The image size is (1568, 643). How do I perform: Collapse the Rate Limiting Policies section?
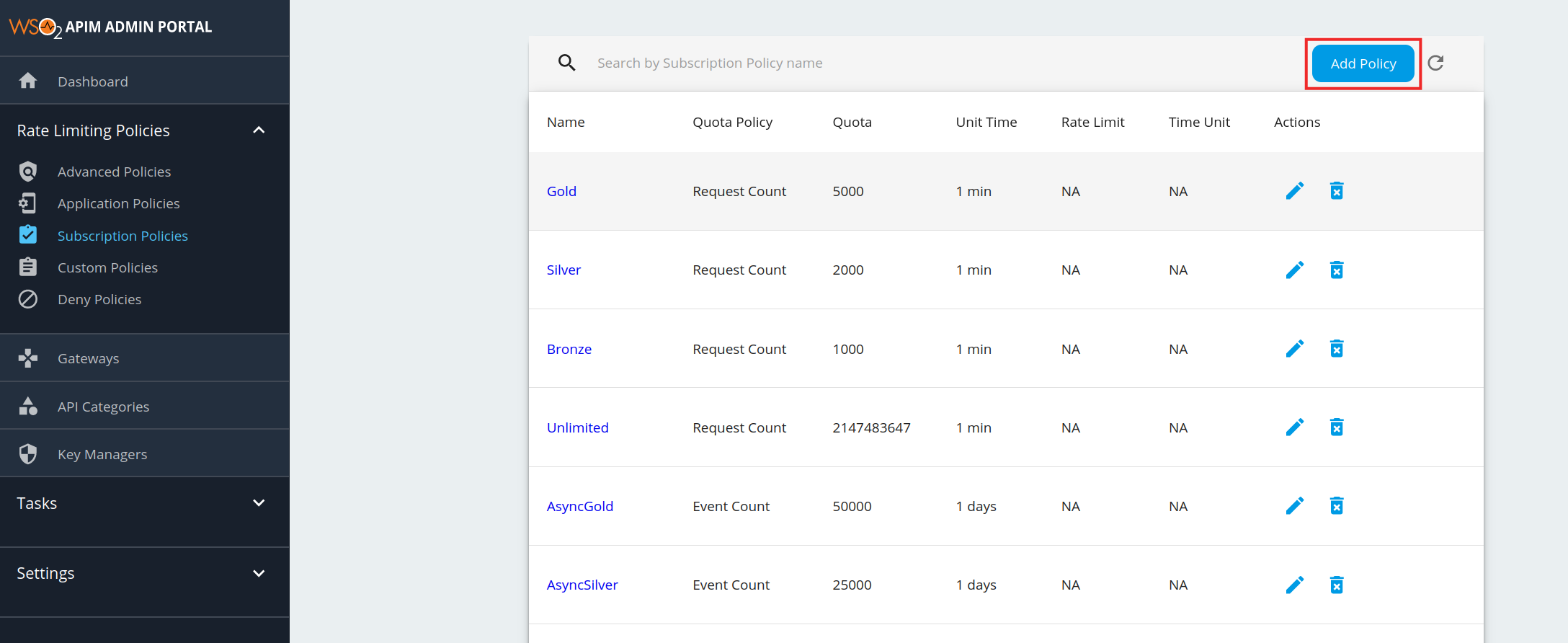(259, 130)
